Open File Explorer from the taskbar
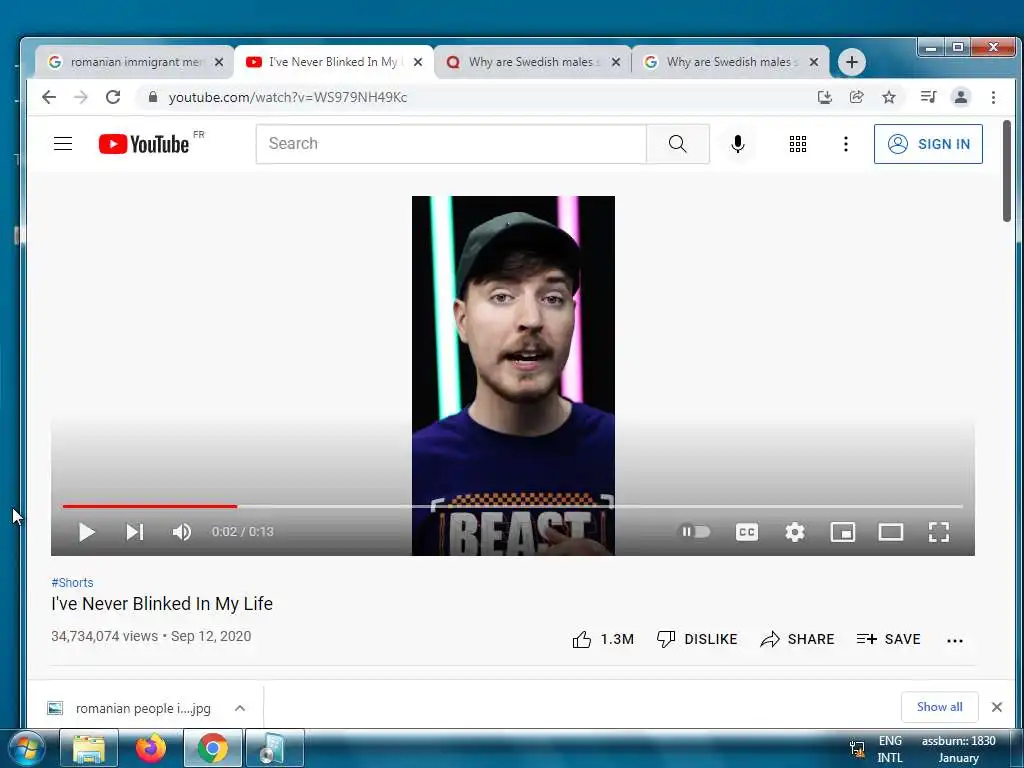 pos(89,748)
